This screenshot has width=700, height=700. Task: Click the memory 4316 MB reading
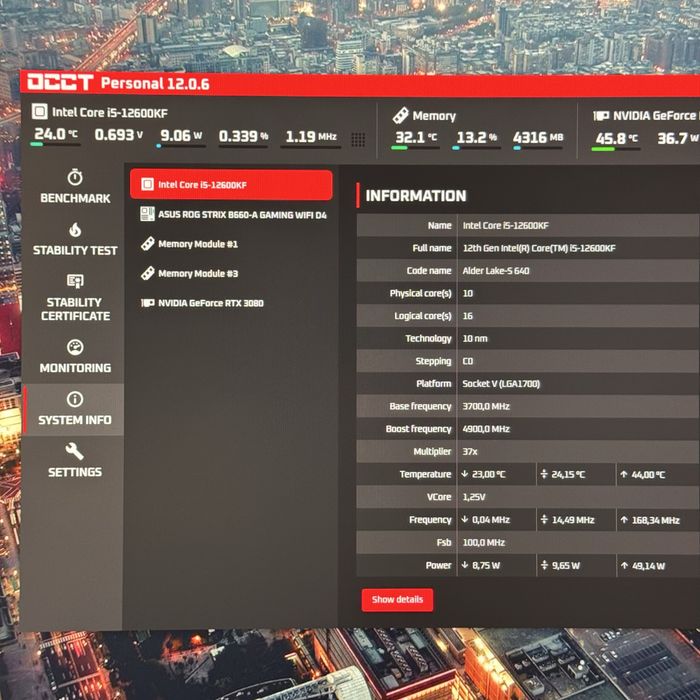pyautogui.click(x=538, y=138)
